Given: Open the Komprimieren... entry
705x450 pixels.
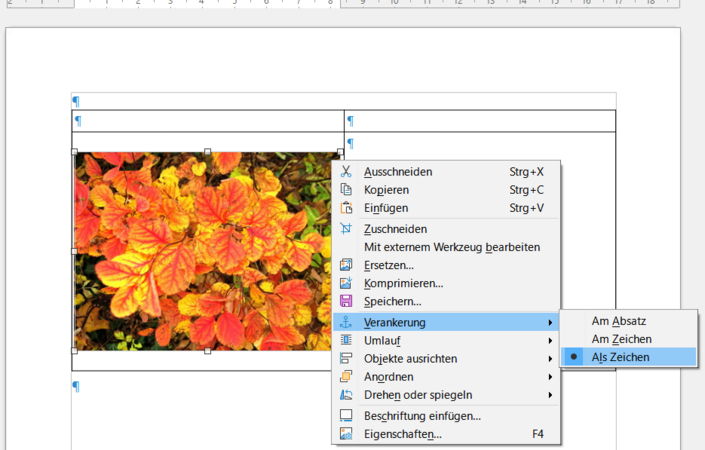Looking at the screenshot, I should coord(446,283).
